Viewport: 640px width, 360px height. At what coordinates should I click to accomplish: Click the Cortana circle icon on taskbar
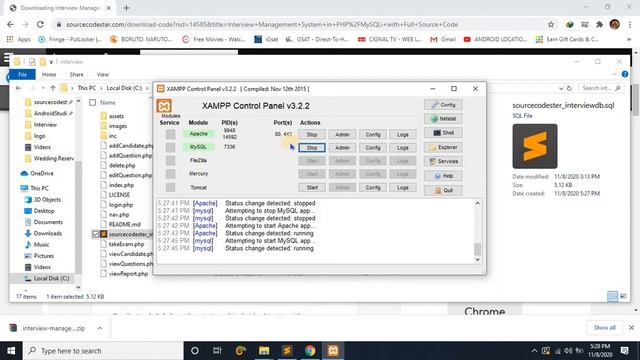[x=195, y=351]
